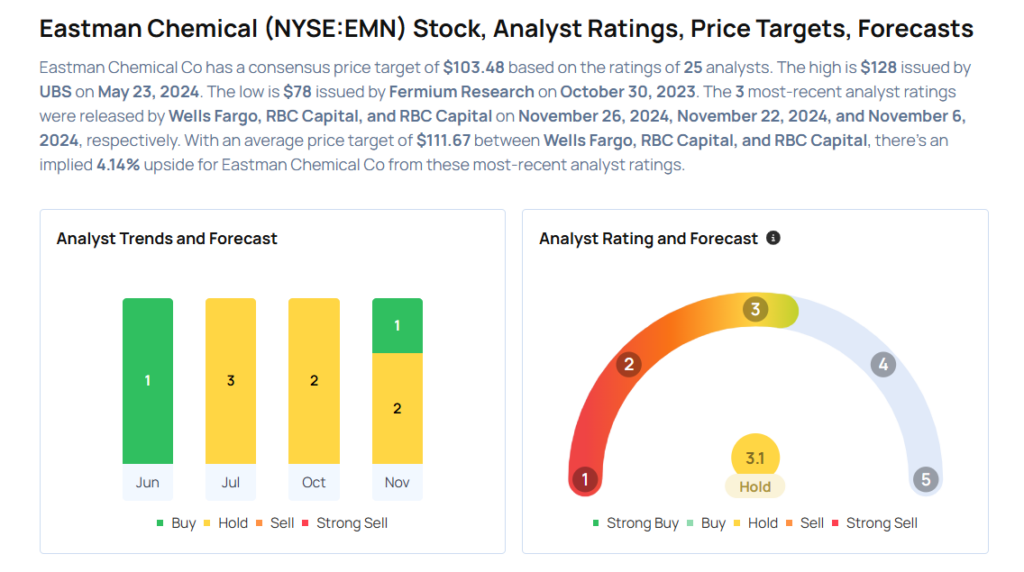Screen dimensions: 1024x572
Task: Click gauge marker number 3
Action: click(x=756, y=309)
